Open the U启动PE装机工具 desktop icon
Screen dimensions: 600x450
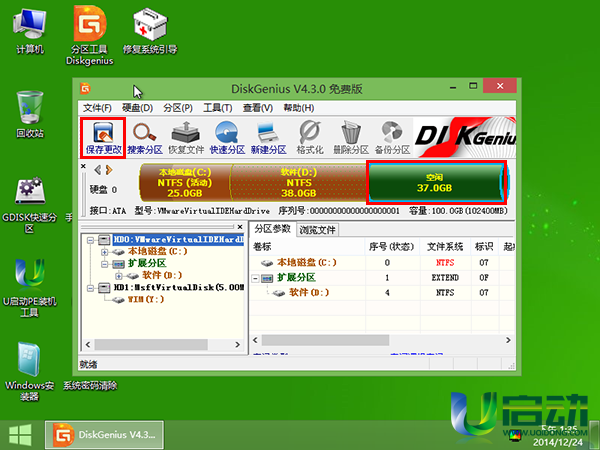[x=30, y=288]
